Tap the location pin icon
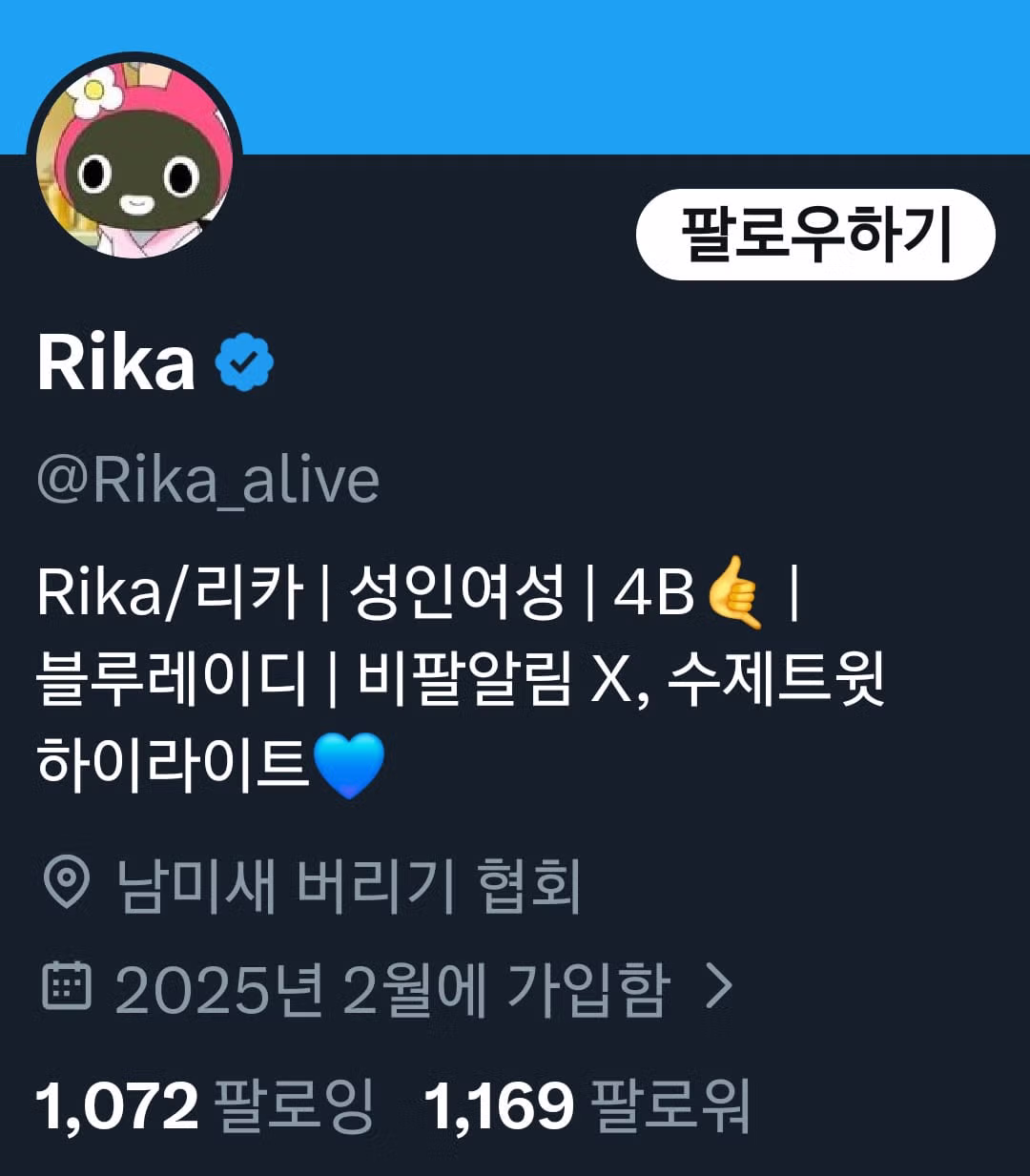 (67, 884)
